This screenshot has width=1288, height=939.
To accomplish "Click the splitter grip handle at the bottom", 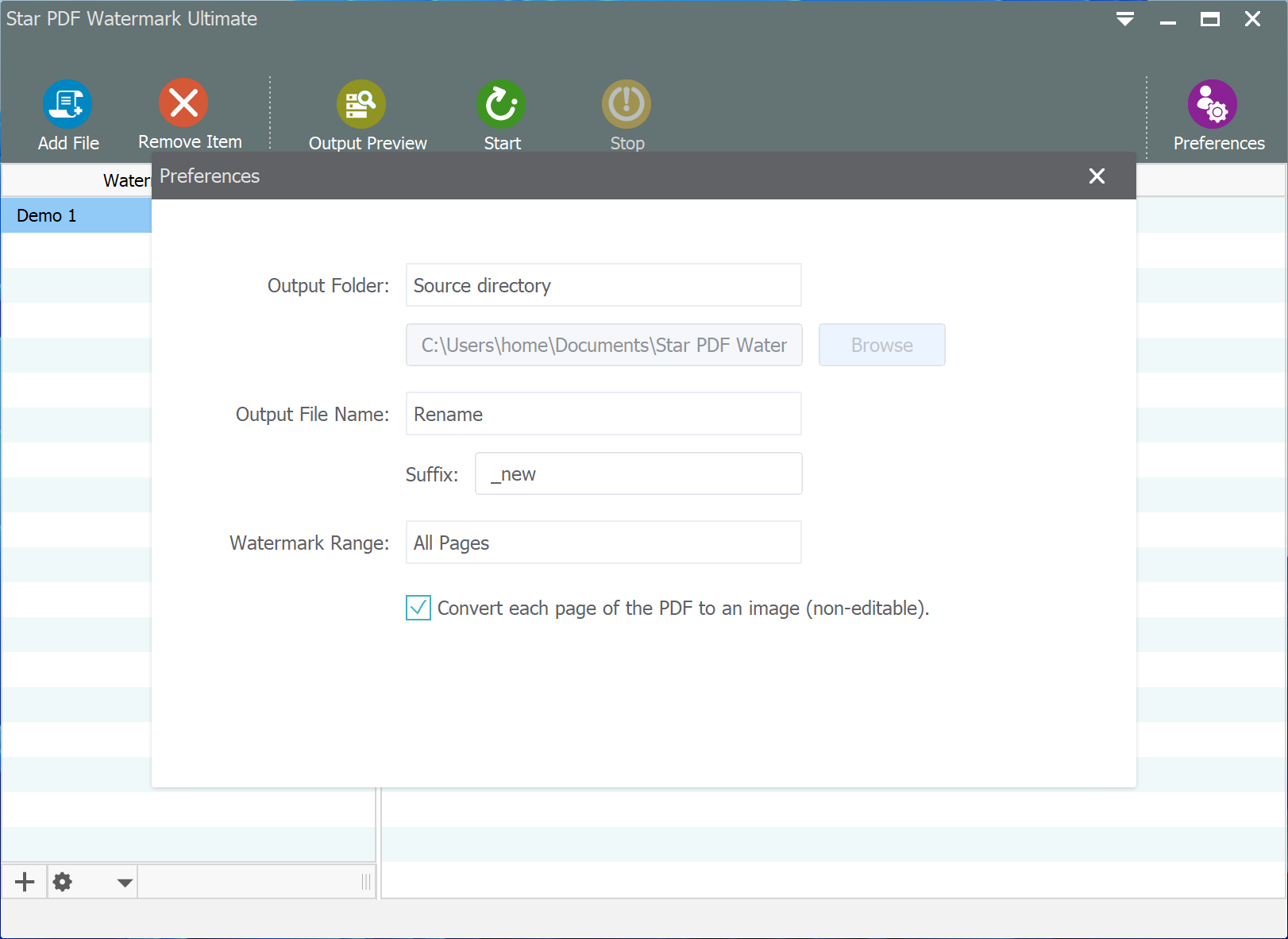I will click(366, 882).
